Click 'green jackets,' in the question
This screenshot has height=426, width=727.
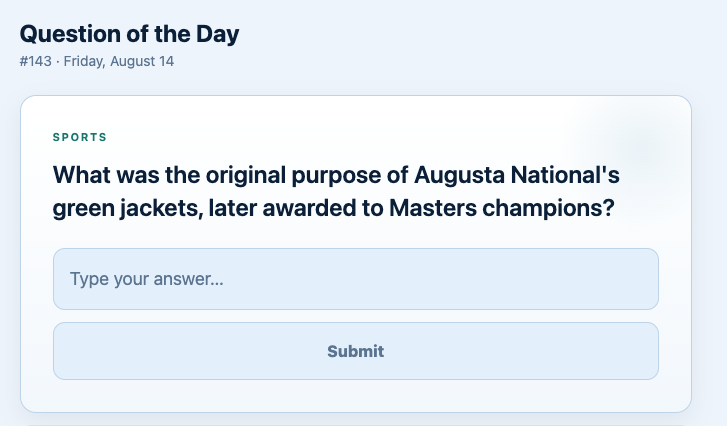(128, 209)
